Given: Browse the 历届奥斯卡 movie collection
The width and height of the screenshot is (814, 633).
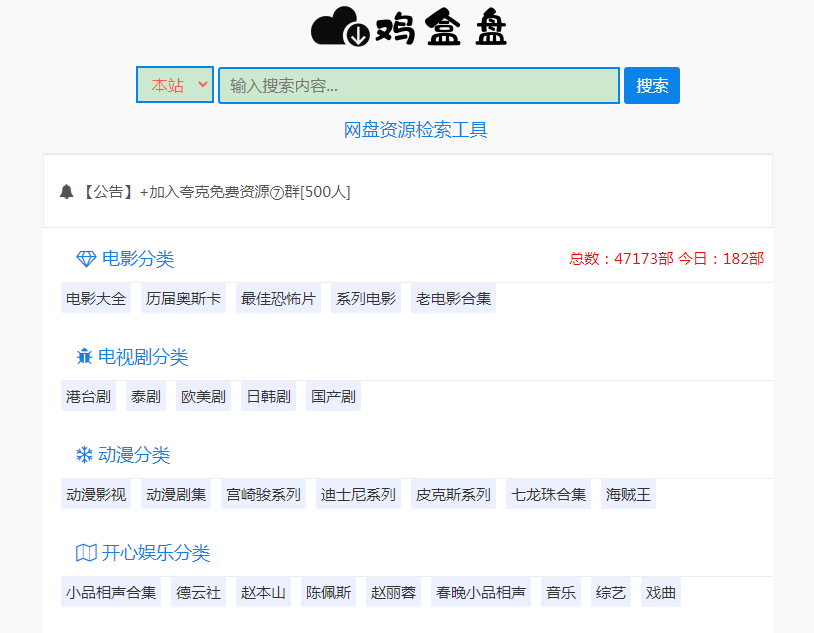Looking at the screenshot, I should tap(183, 297).
